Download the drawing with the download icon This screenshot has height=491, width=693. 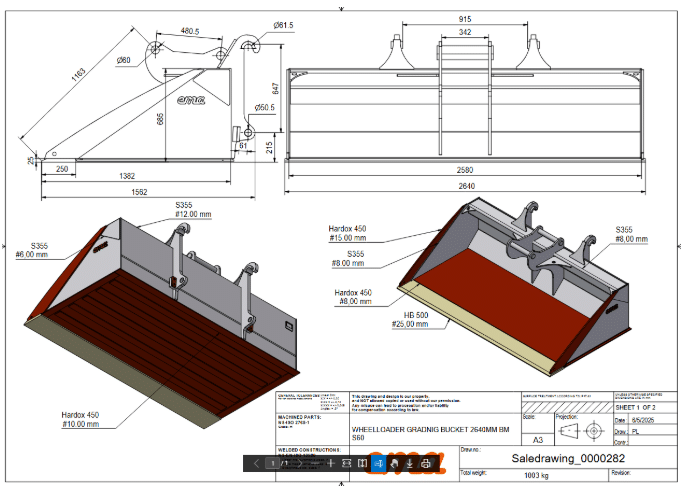[x=410, y=463]
